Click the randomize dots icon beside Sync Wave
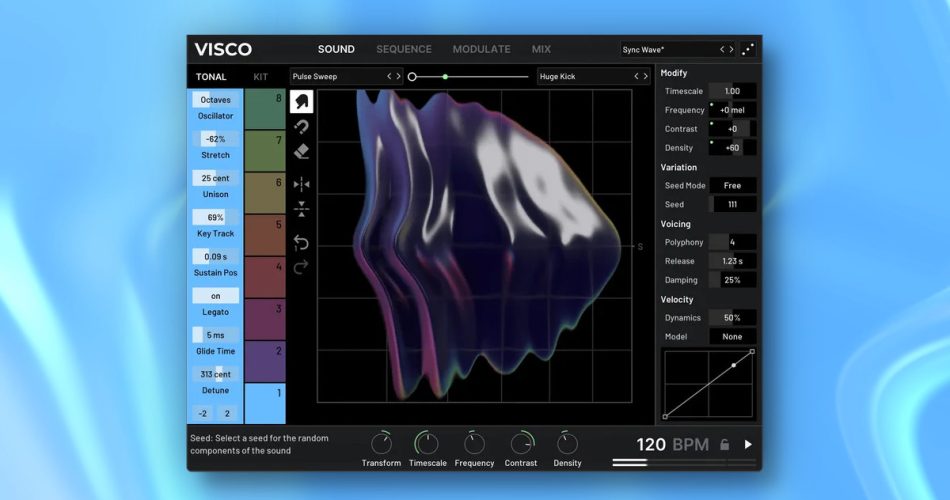 point(748,49)
